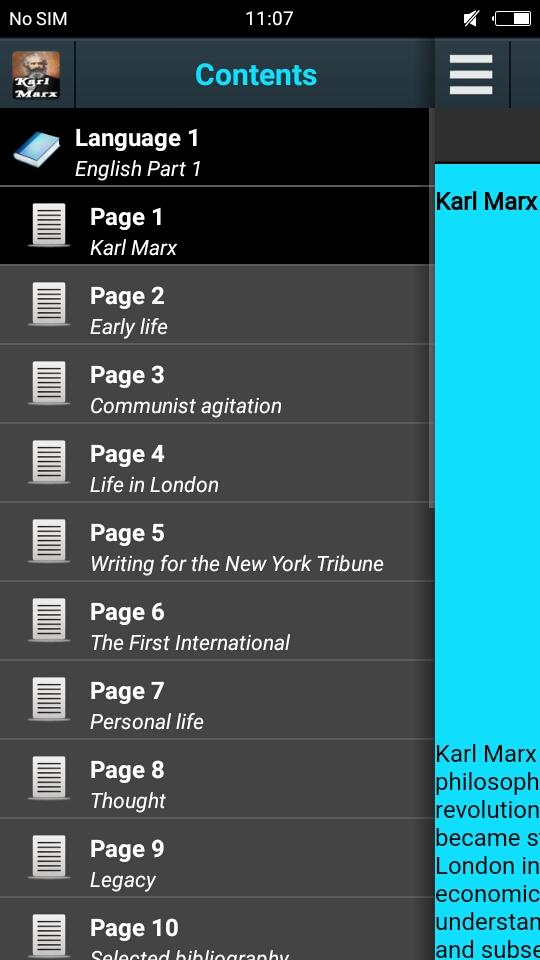Click the document icon beside Page 6

tap(49, 620)
